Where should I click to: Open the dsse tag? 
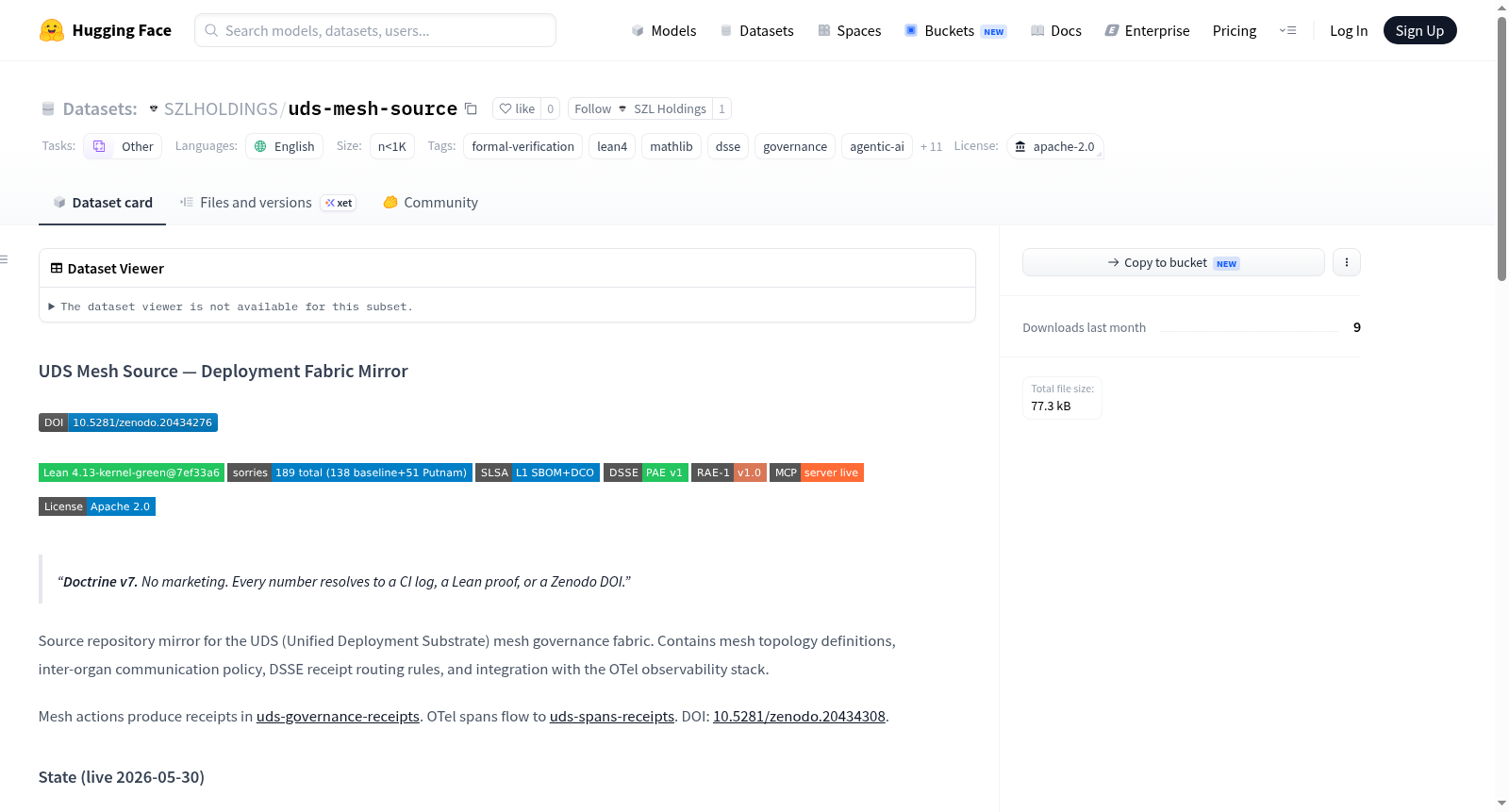728,146
